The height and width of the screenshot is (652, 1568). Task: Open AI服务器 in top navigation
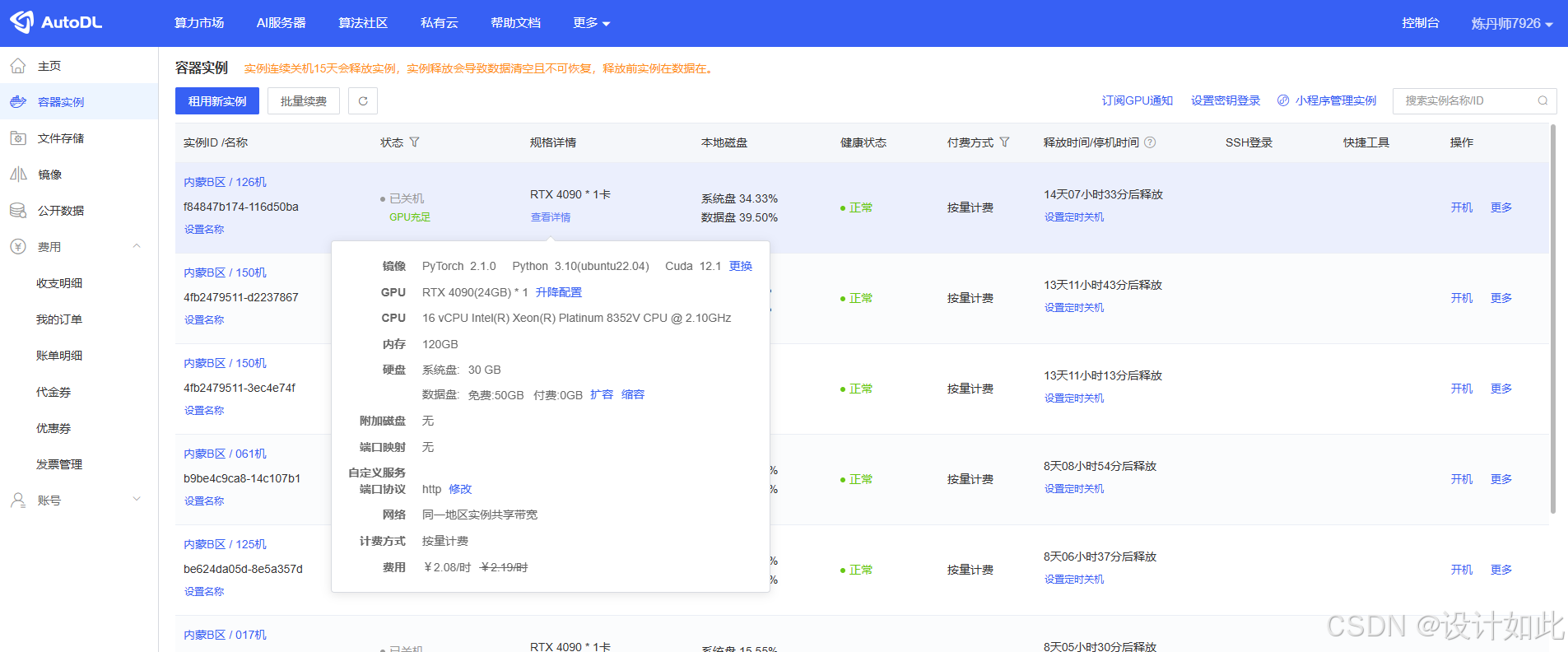click(281, 23)
